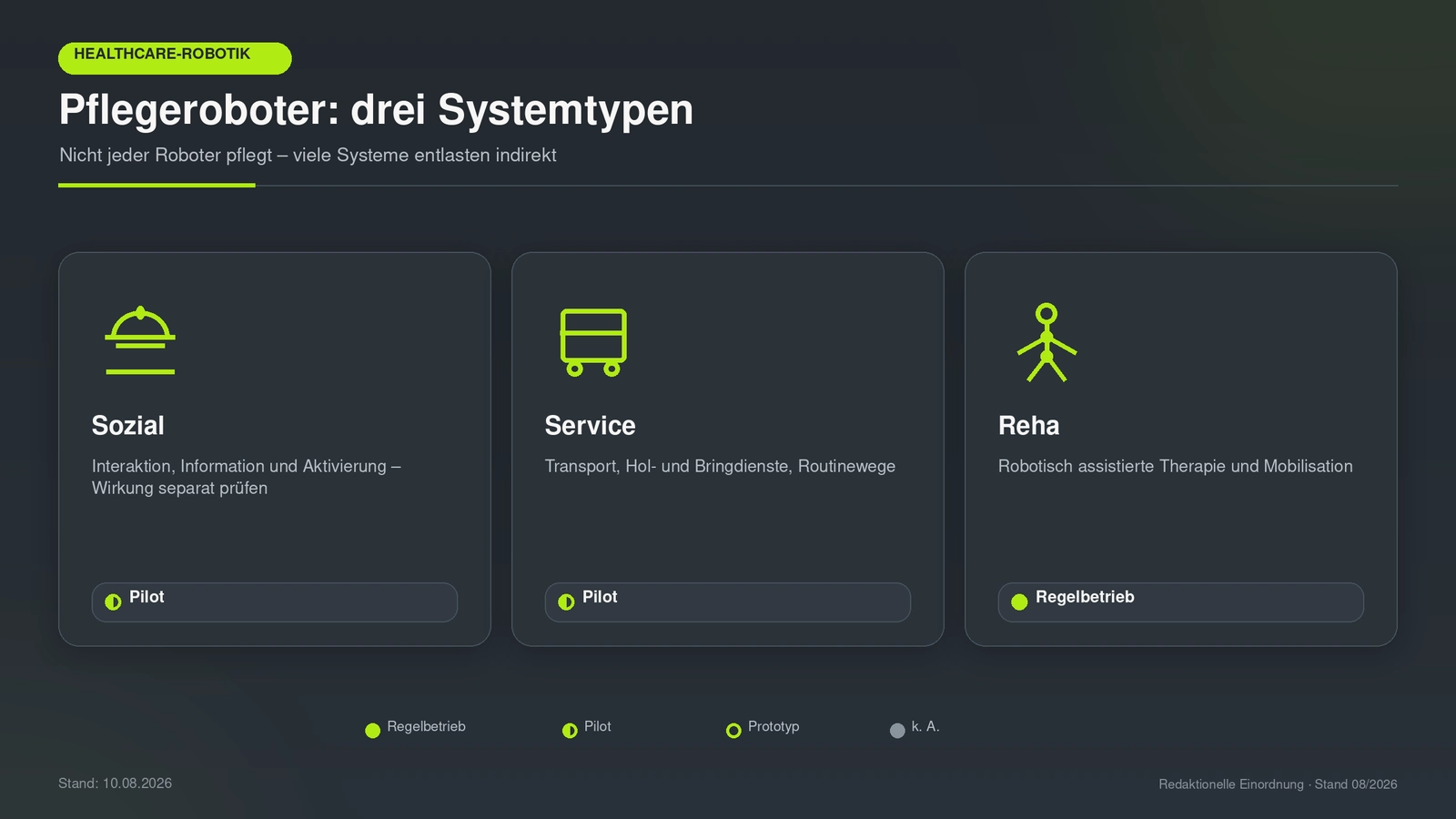Viewport: 1456px width, 819px height.
Task: Click the Regelbetrieb status pill in Reha card
Action: pos(1181,602)
